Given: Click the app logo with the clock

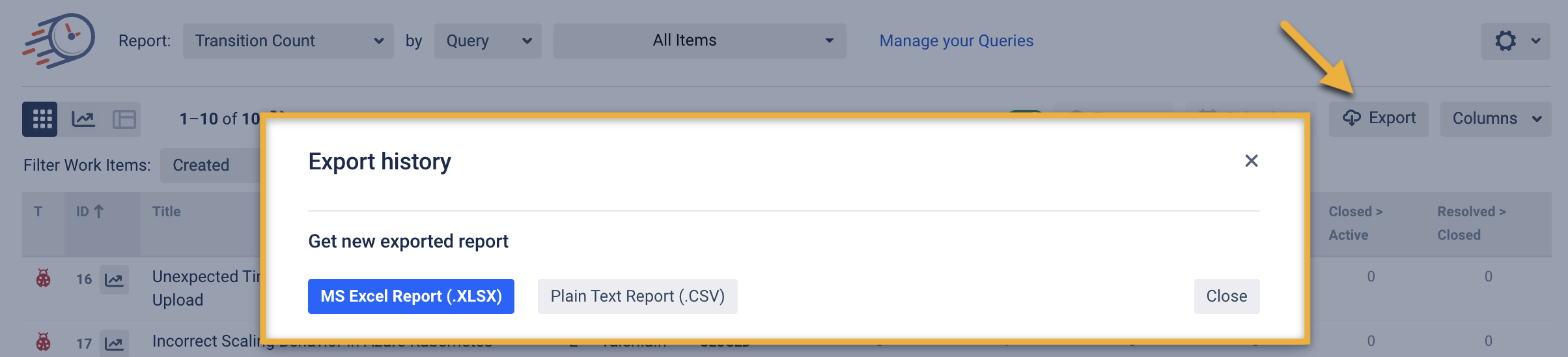Looking at the screenshot, I should point(59,40).
